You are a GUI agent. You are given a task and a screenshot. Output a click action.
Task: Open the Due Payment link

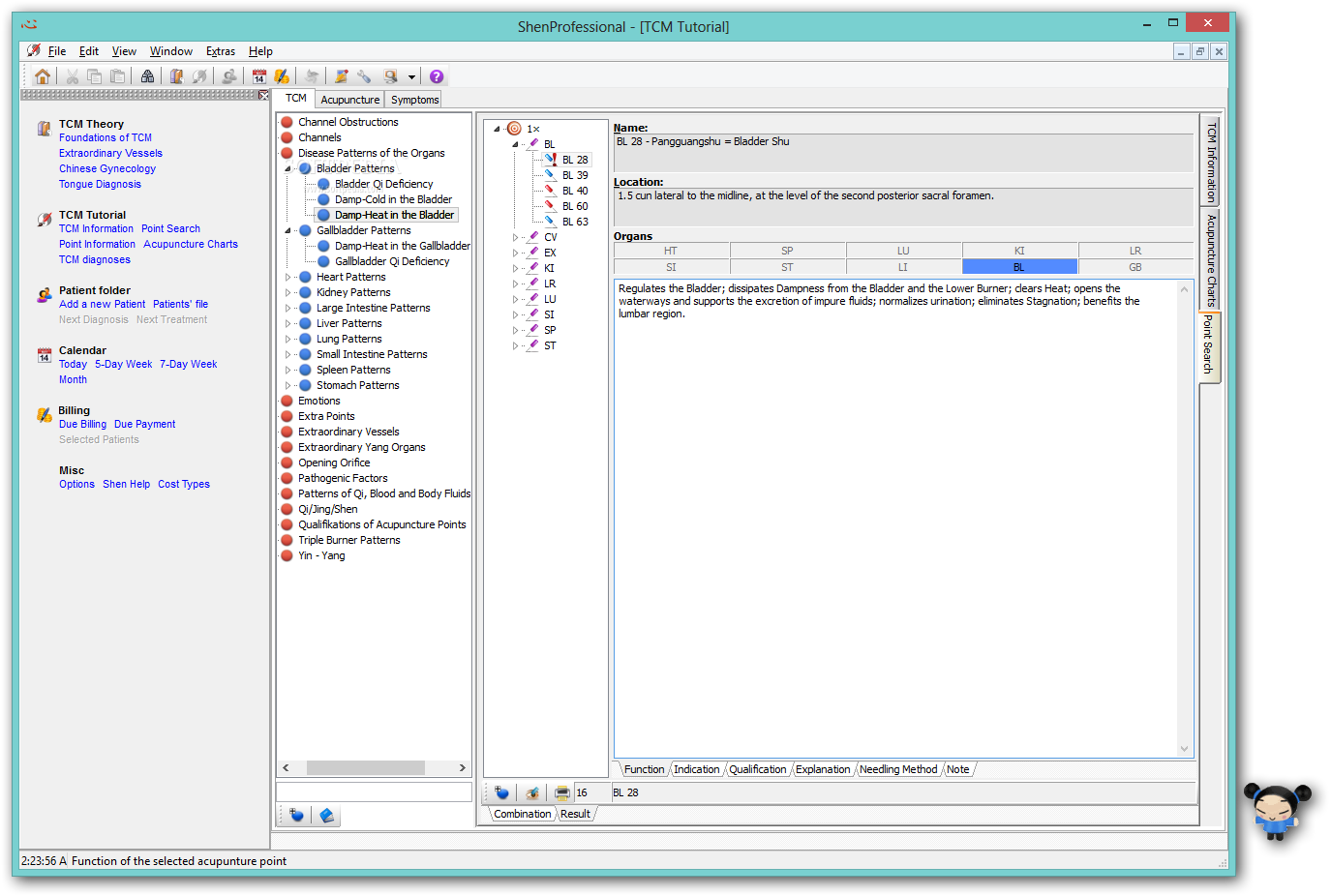coord(144,424)
